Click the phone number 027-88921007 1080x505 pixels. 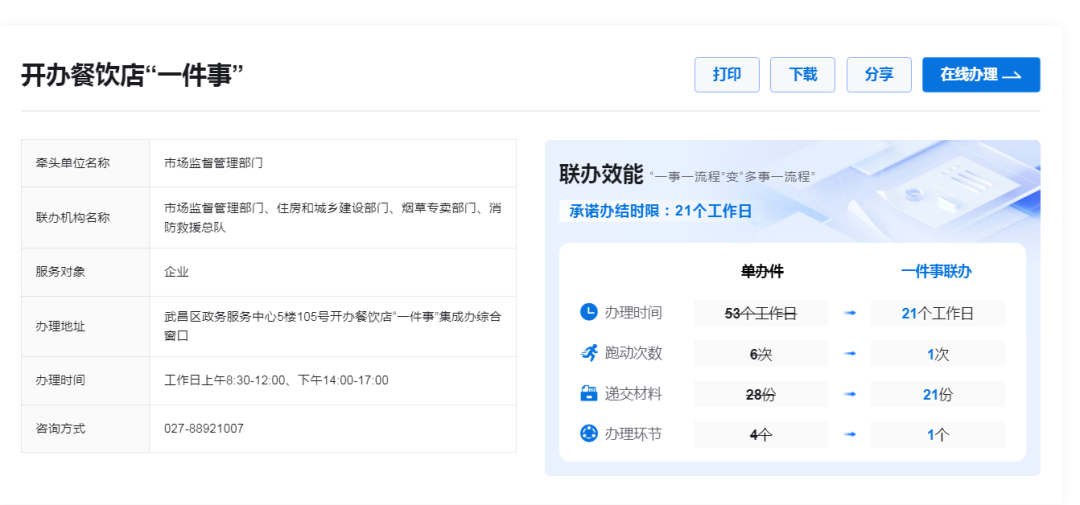(204, 428)
